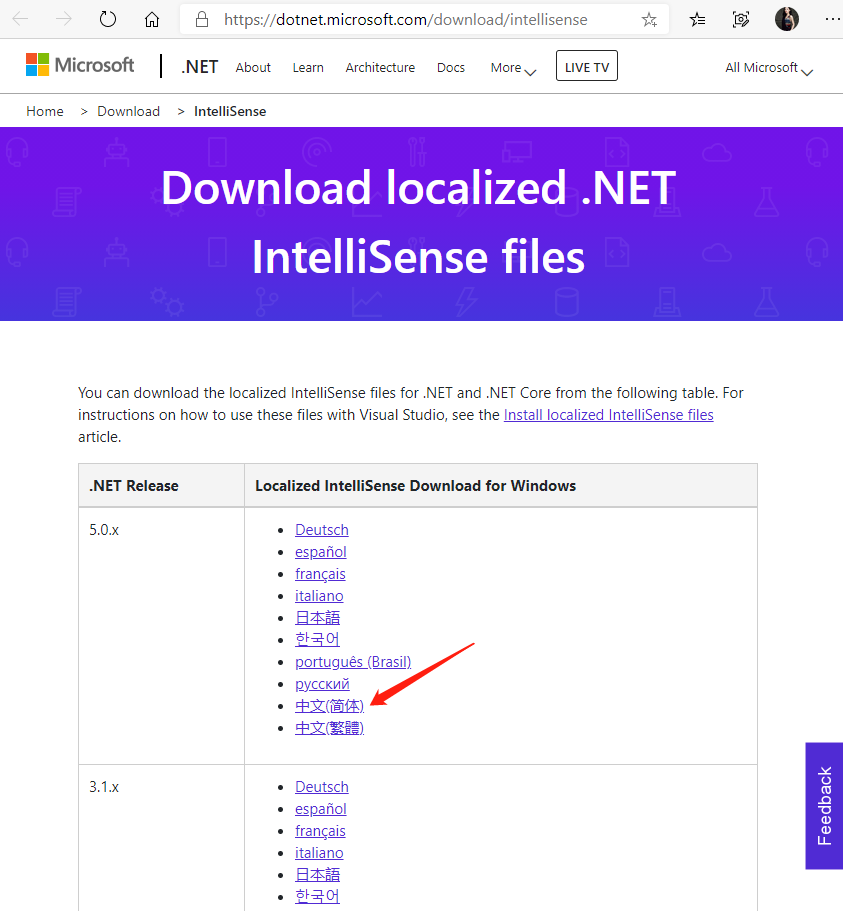Go to Download in the breadcrumb

tap(128, 111)
